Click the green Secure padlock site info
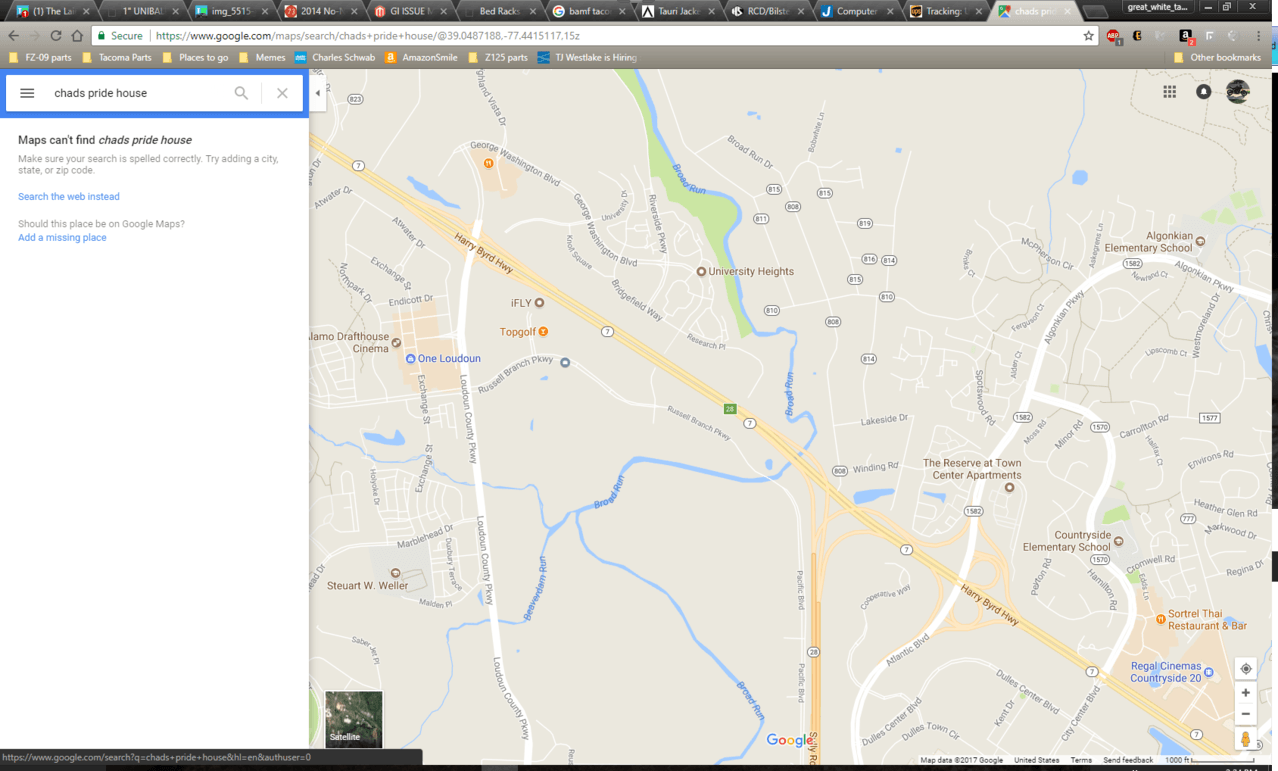This screenshot has height=771, width=1278. pos(120,36)
